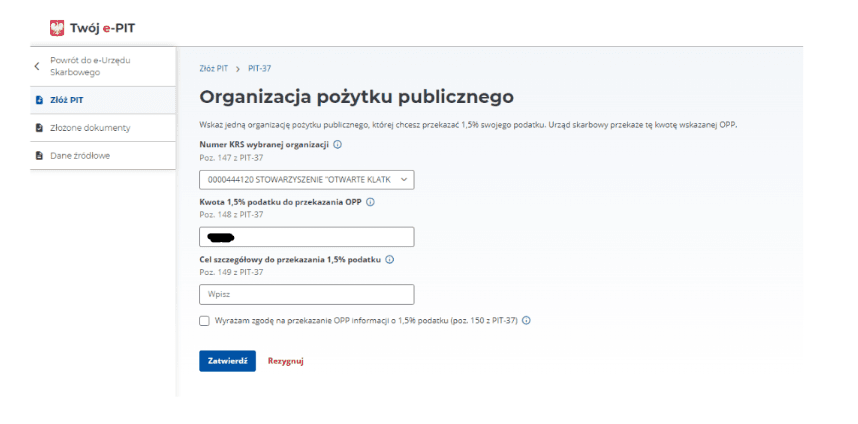Click the document icon beside Złożone dokumenty
The height and width of the screenshot is (424, 858).
coord(39,128)
